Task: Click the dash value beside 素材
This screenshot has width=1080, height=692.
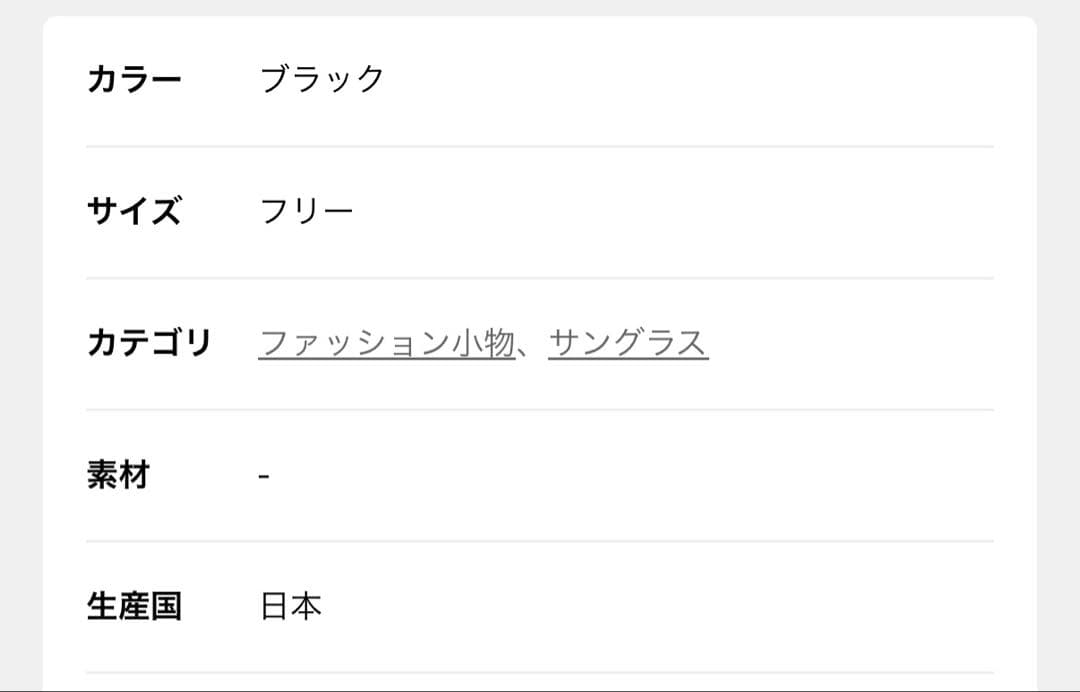Action: pos(264,476)
